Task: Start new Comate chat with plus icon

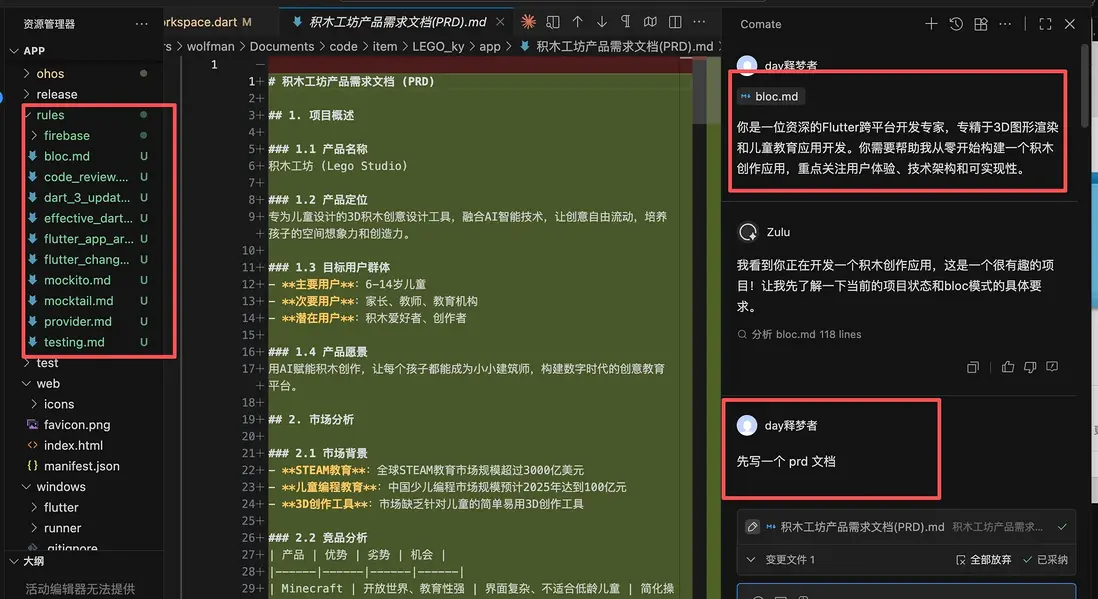Action: 931,24
